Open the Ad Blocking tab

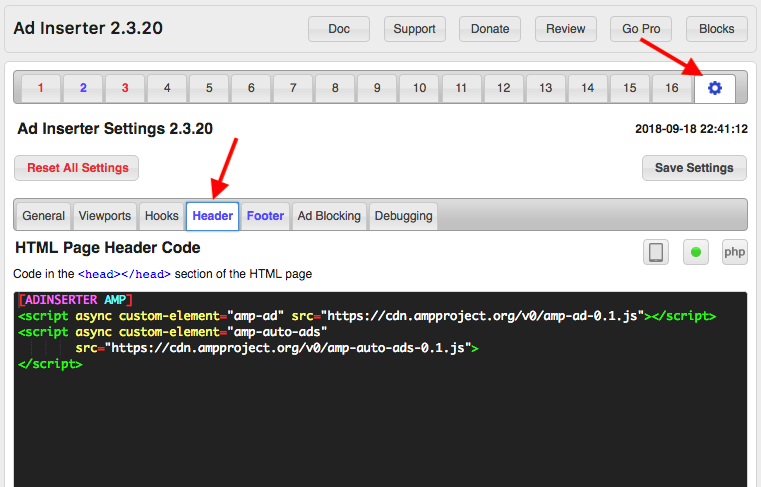coord(329,216)
